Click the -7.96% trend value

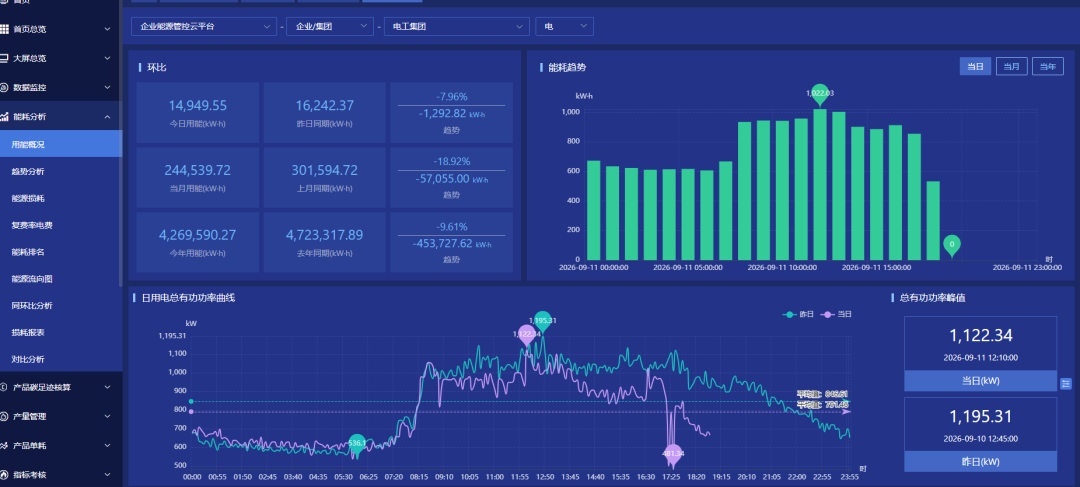tap(452, 96)
